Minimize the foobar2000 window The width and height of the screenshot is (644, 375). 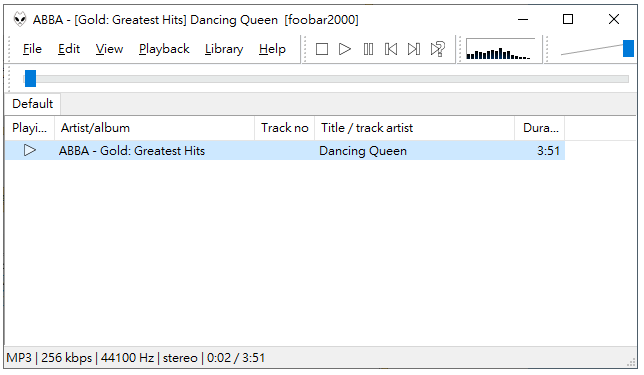[523, 19]
